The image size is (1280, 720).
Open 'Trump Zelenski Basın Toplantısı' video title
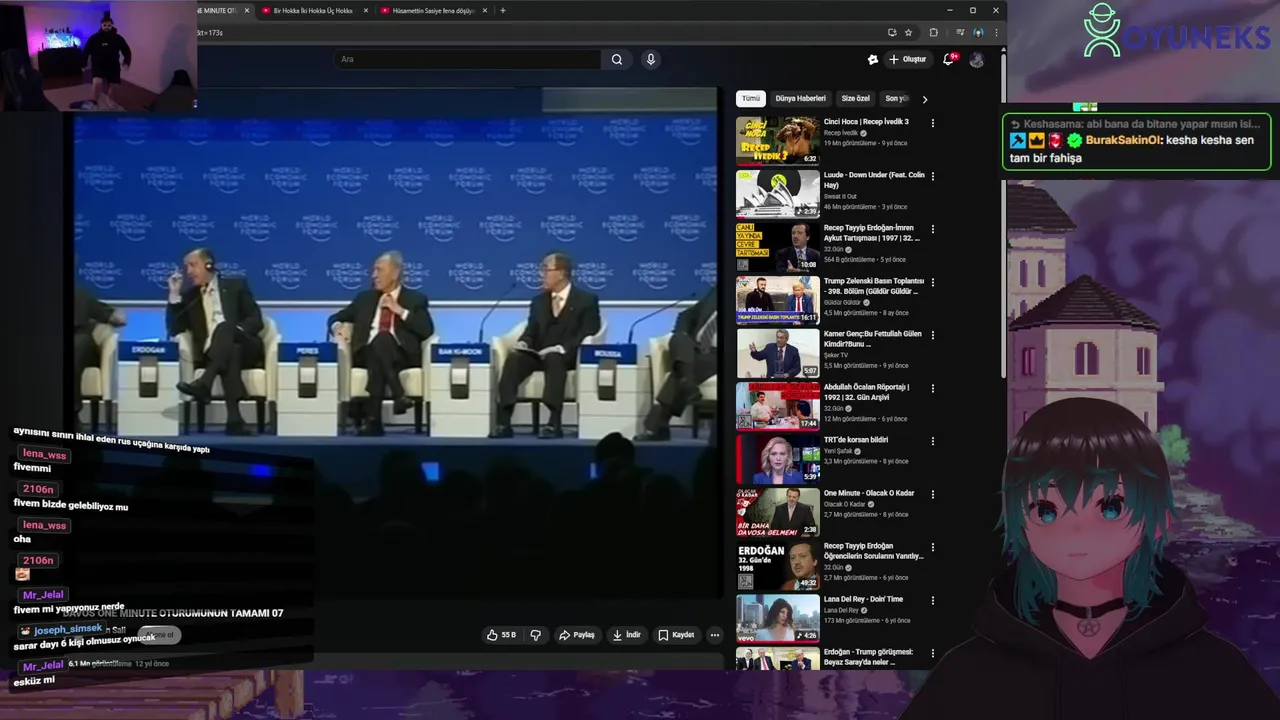coord(873,286)
